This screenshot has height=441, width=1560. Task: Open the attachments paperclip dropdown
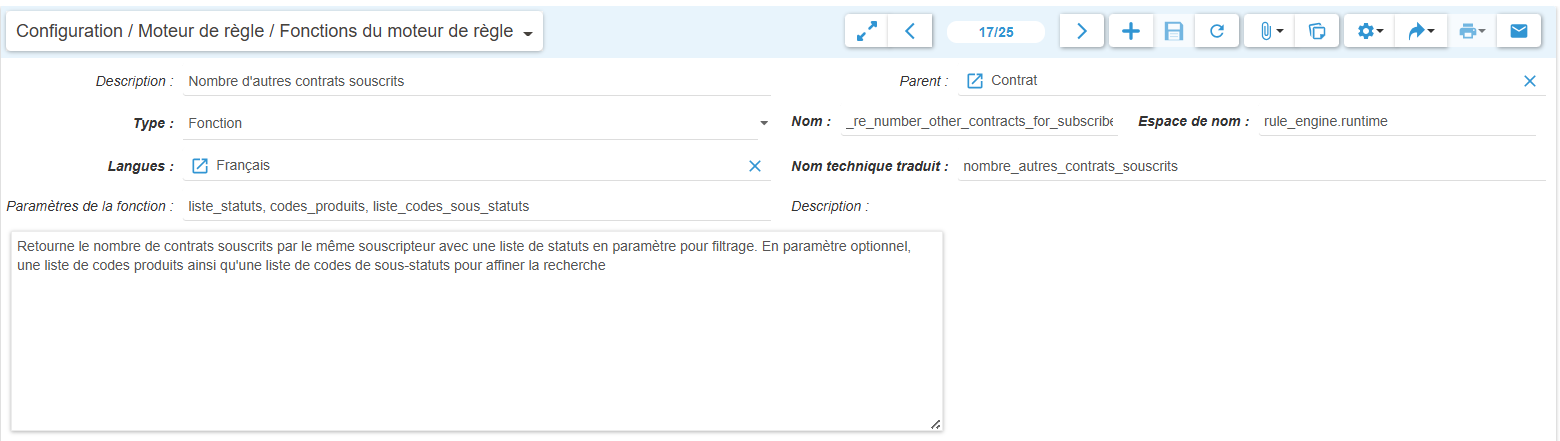pos(1268,31)
